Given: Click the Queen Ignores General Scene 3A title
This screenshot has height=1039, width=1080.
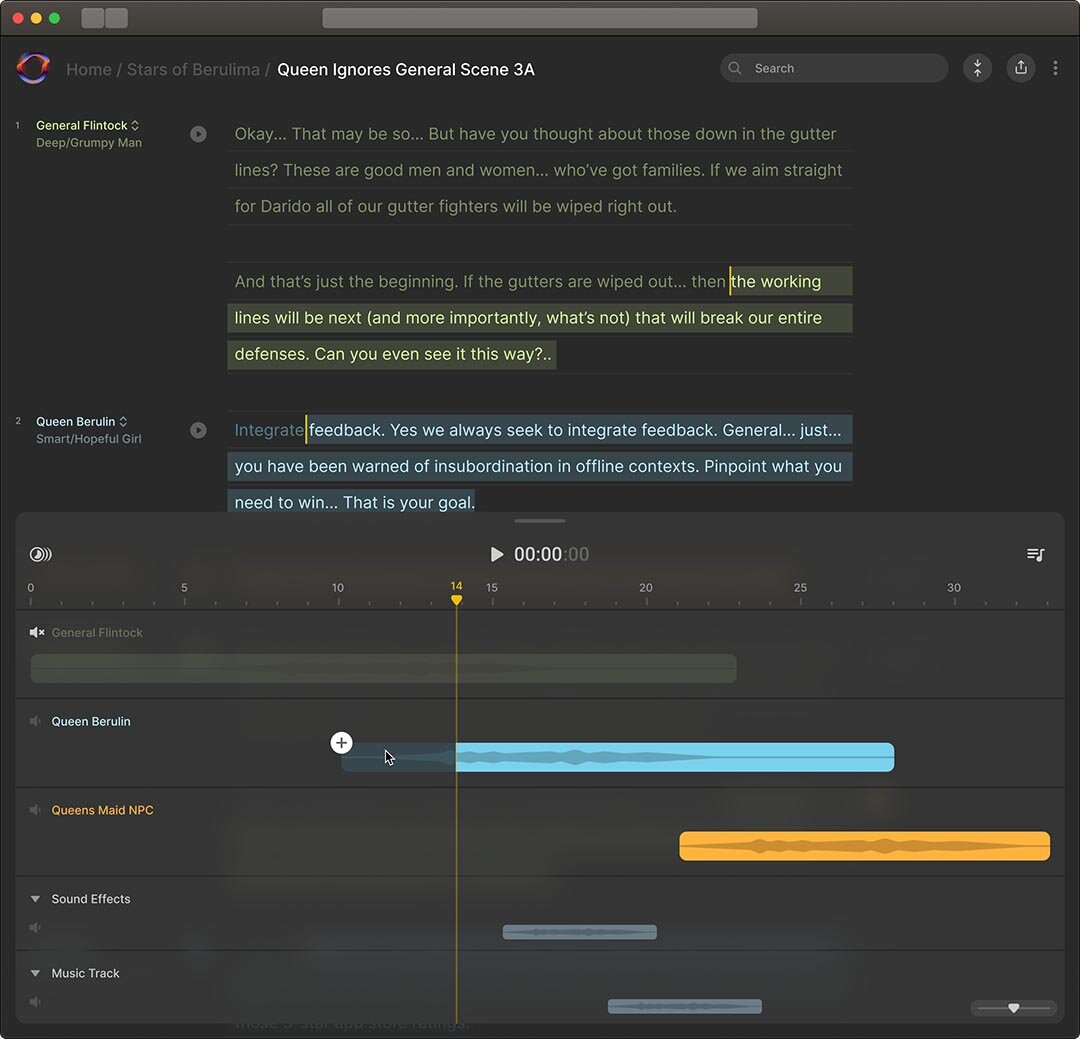Looking at the screenshot, I should tap(406, 70).
